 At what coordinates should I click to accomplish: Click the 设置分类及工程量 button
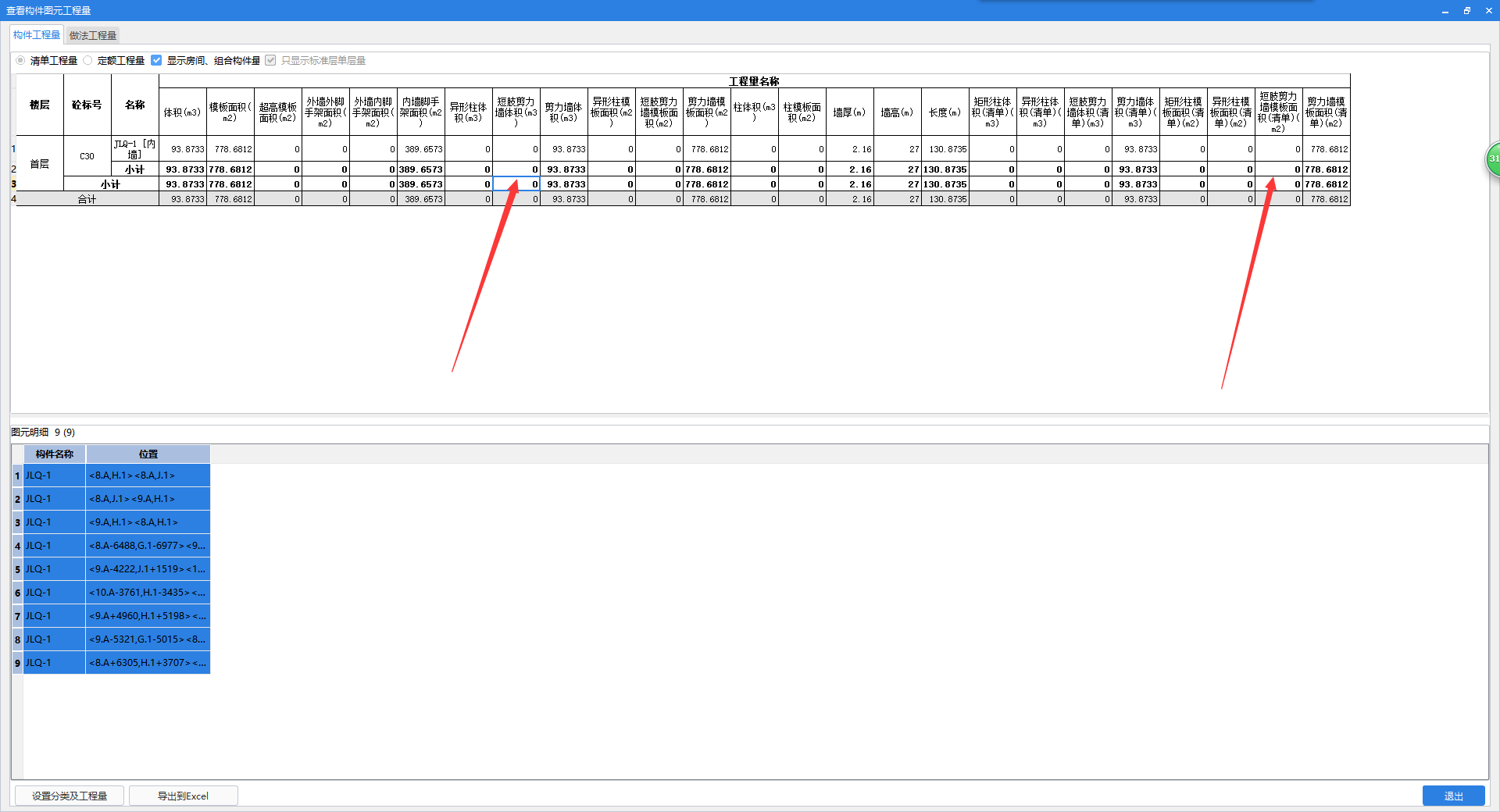point(70,796)
